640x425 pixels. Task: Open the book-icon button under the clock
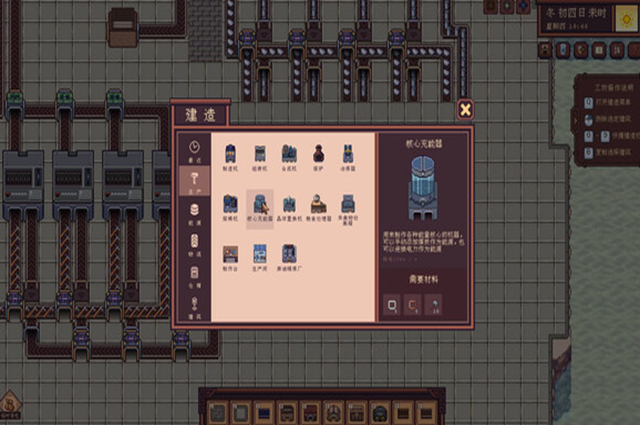599,50
